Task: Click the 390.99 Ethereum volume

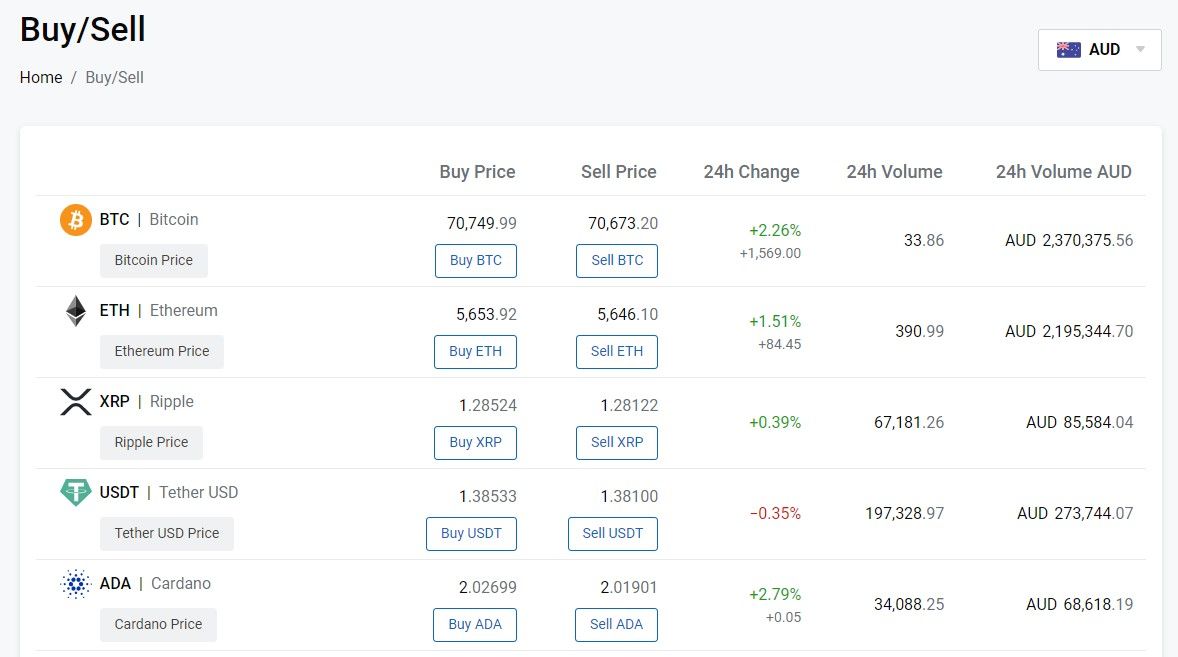Action: (x=919, y=331)
